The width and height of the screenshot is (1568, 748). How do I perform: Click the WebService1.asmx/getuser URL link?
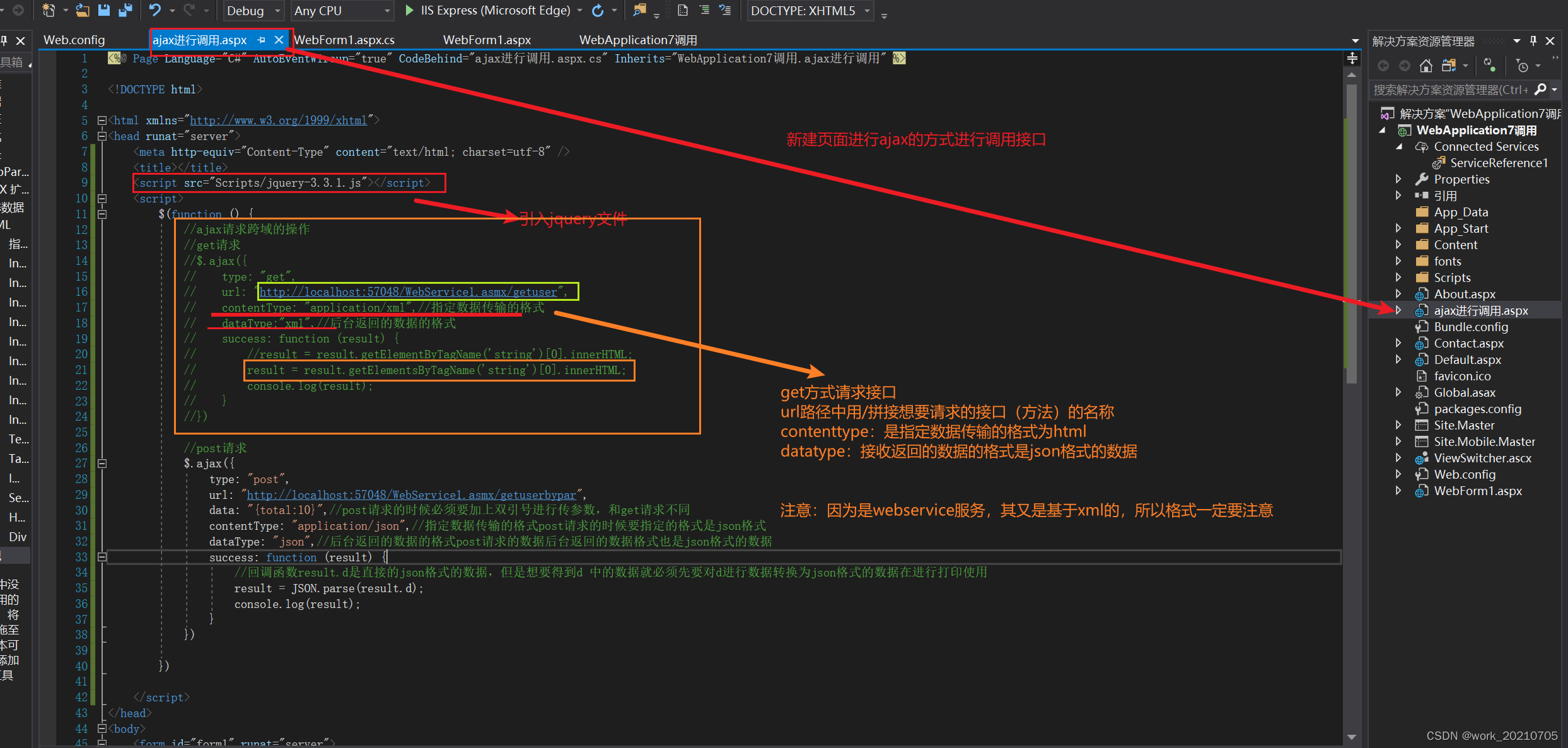[409, 292]
